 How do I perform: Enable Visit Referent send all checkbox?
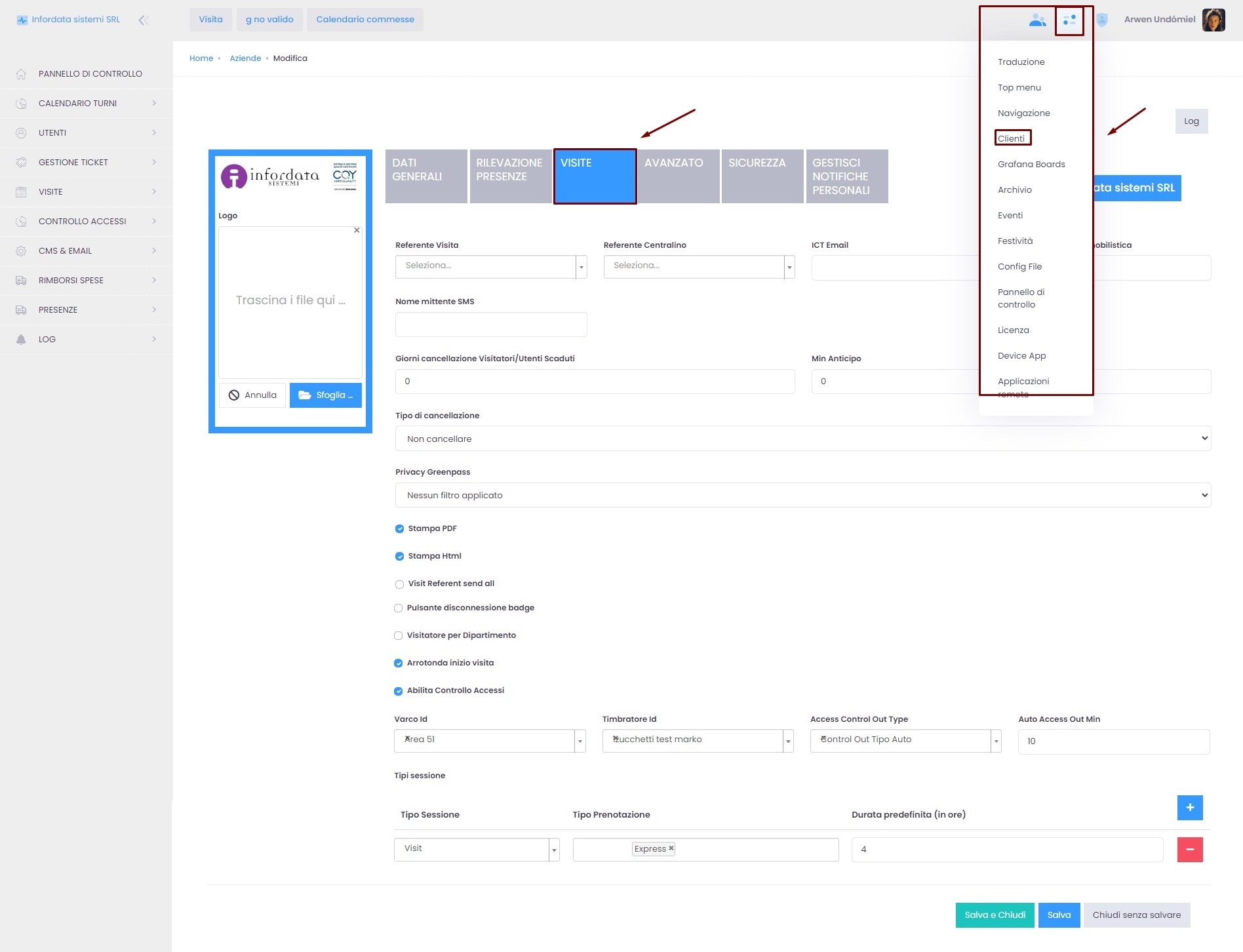click(x=399, y=584)
